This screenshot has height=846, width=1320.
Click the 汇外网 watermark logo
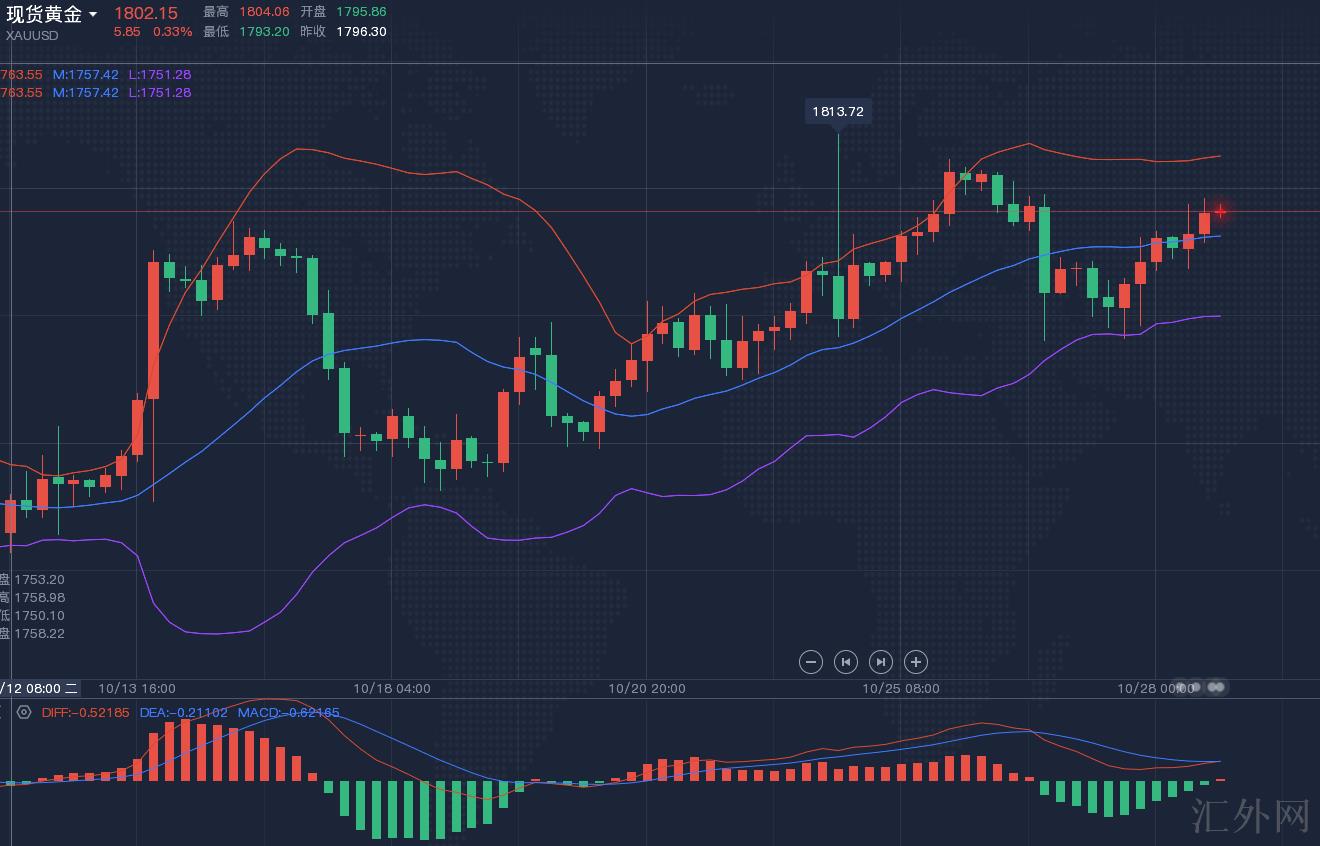click(x=1251, y=816)
